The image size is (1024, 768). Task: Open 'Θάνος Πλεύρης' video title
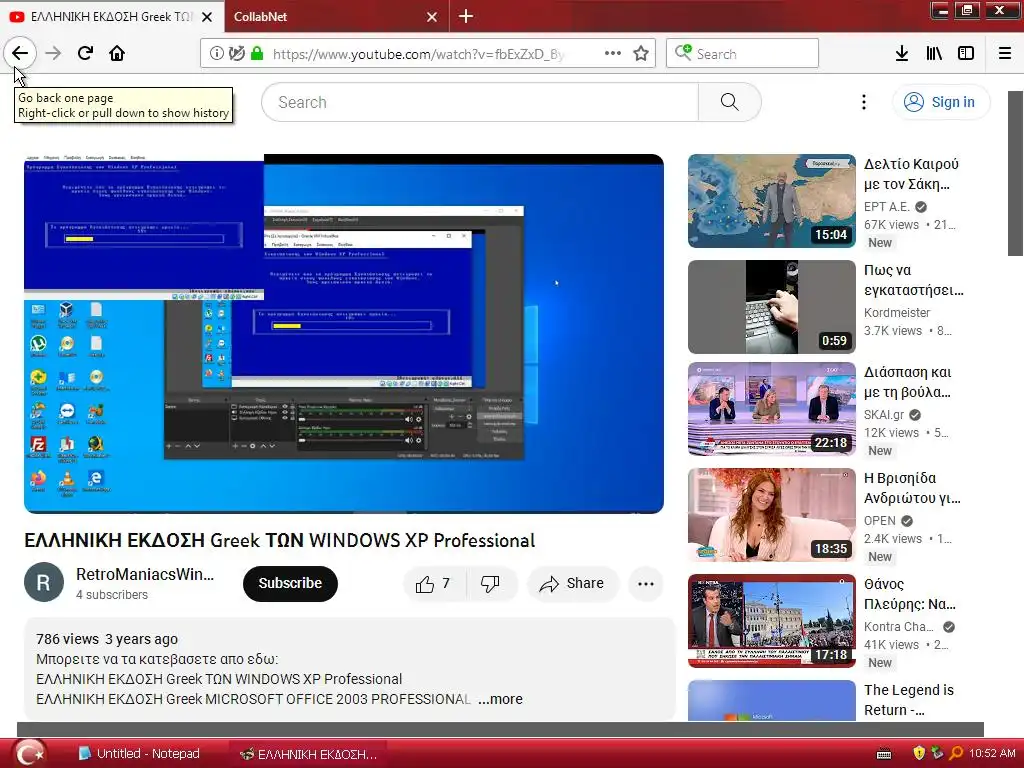tap(910, 594)
